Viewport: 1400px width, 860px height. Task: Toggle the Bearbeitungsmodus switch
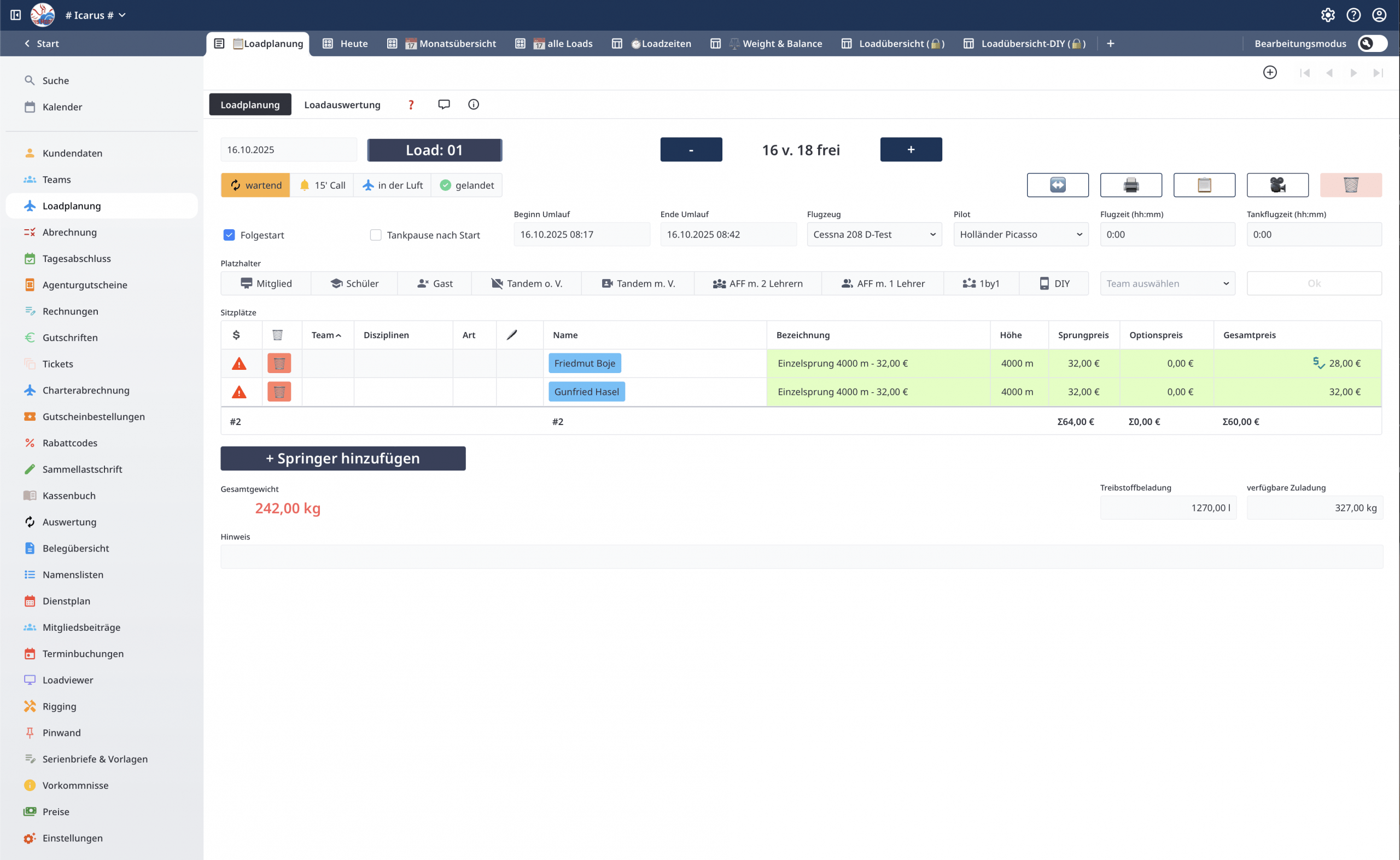click(x=1372, y=44)
